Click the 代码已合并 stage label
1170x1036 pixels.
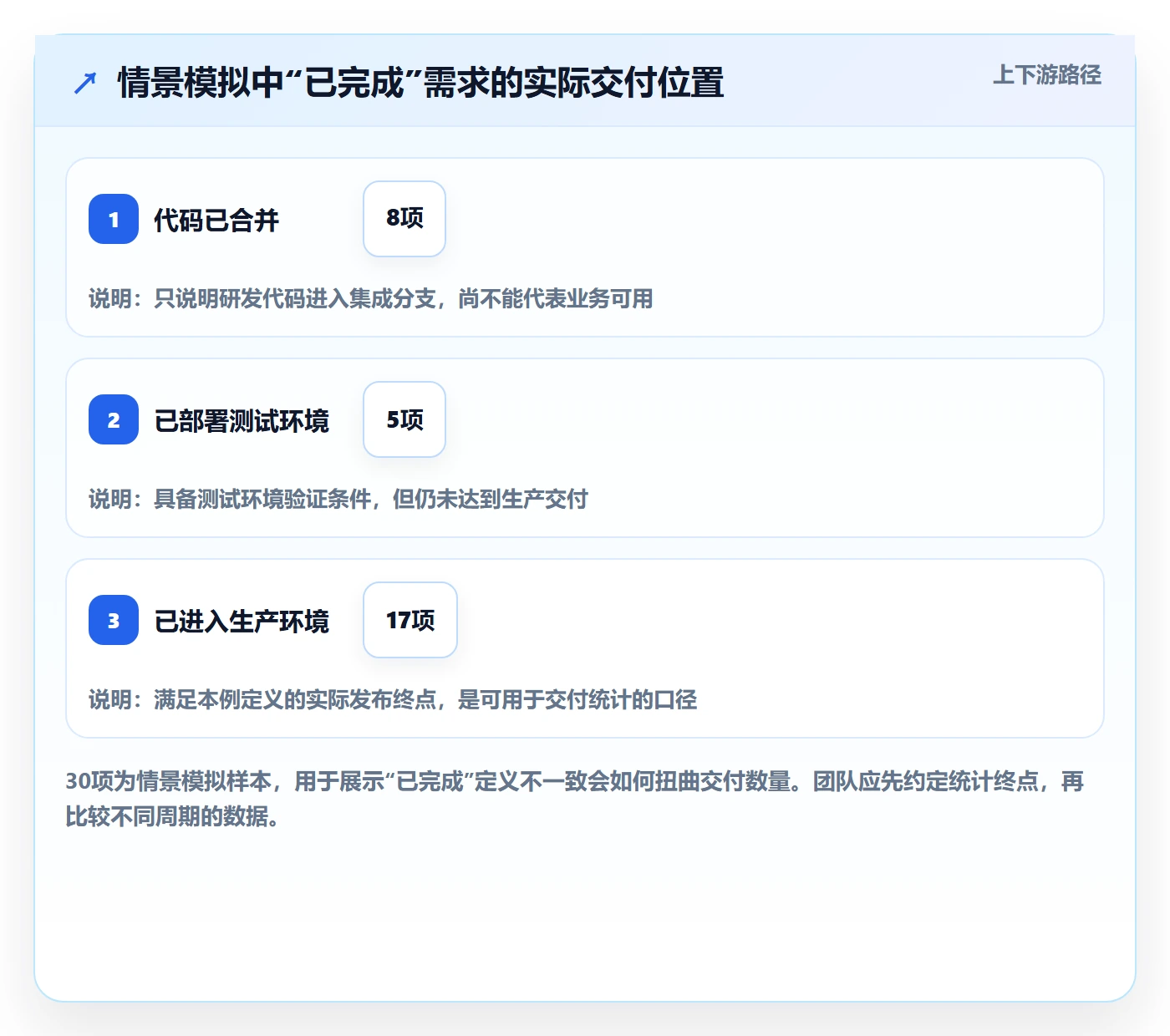click(x=216, y=220)
